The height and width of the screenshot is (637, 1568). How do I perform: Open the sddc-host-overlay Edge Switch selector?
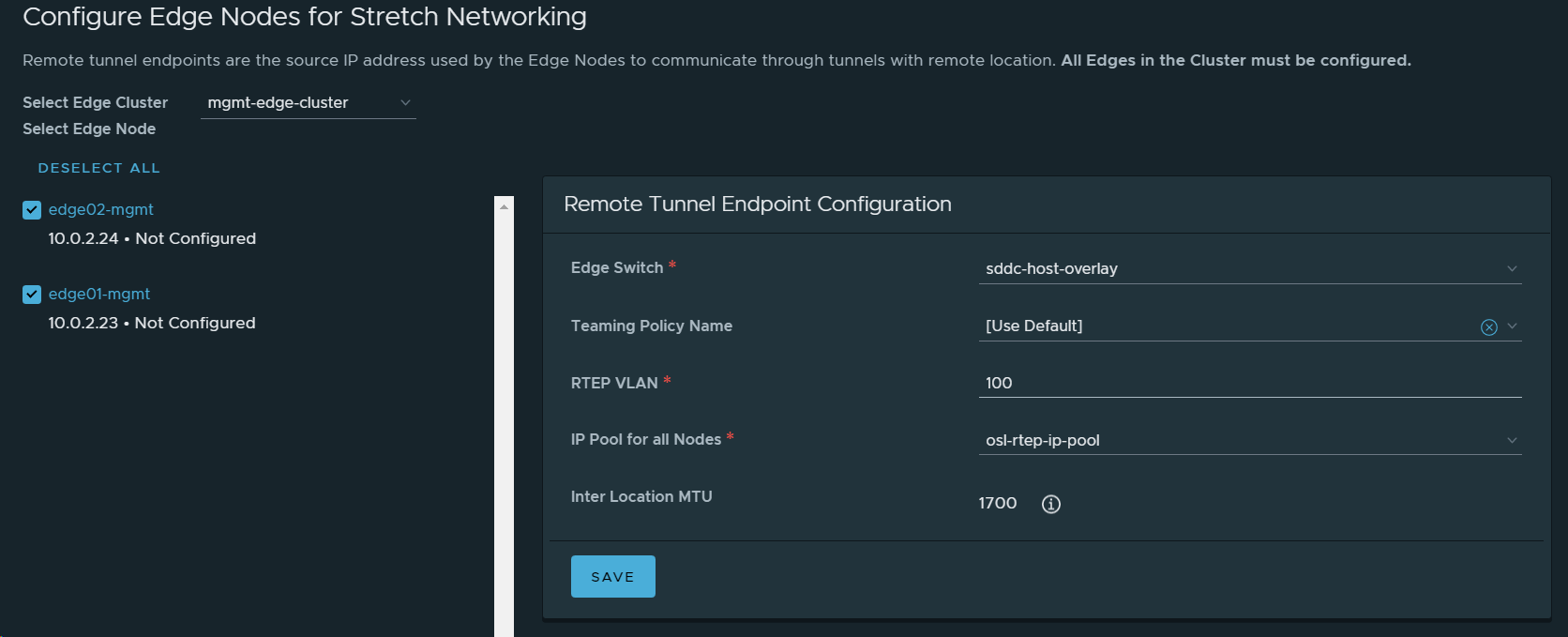[1238, 269]
